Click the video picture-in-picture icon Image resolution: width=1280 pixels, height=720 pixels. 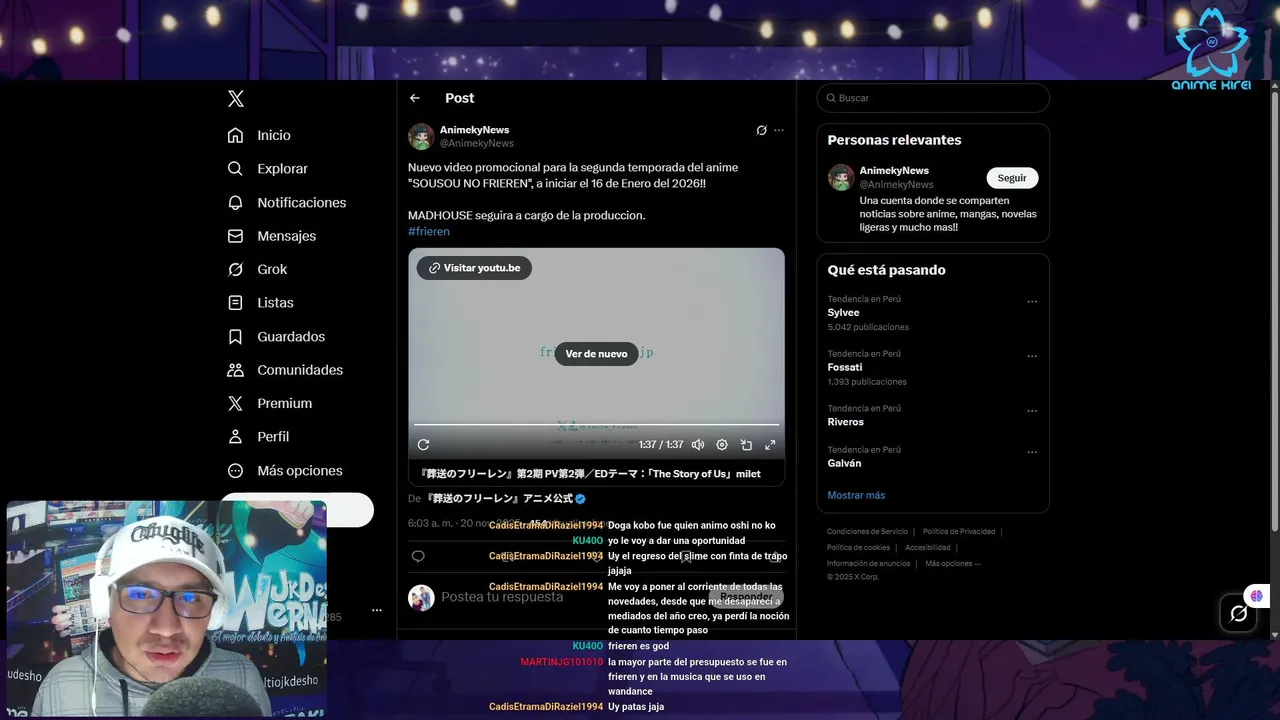746,445
